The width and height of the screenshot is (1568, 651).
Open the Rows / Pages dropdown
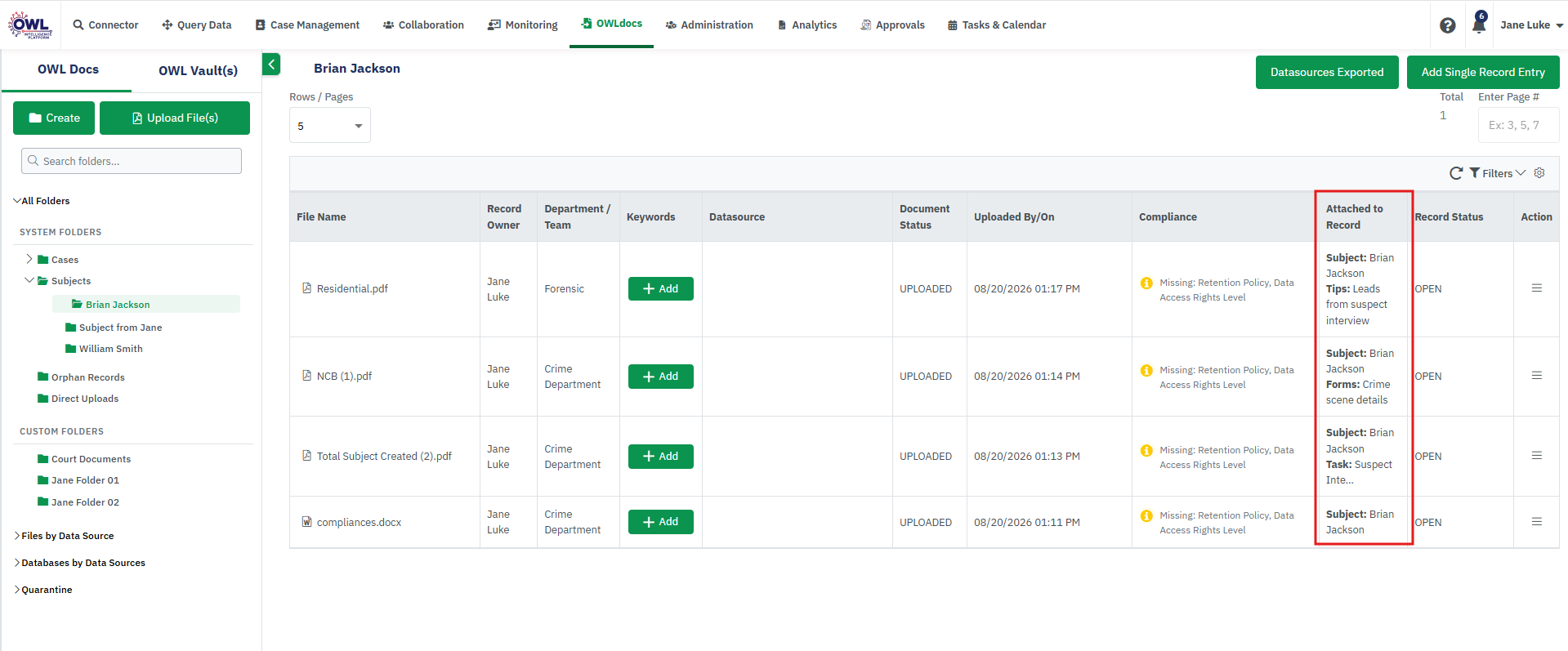click(x=330, y=126)
